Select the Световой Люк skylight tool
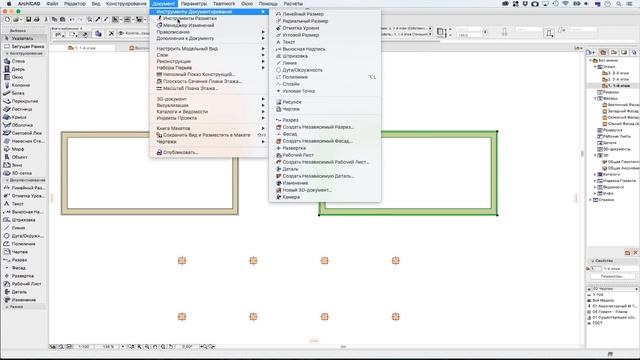 coord(24,133)
